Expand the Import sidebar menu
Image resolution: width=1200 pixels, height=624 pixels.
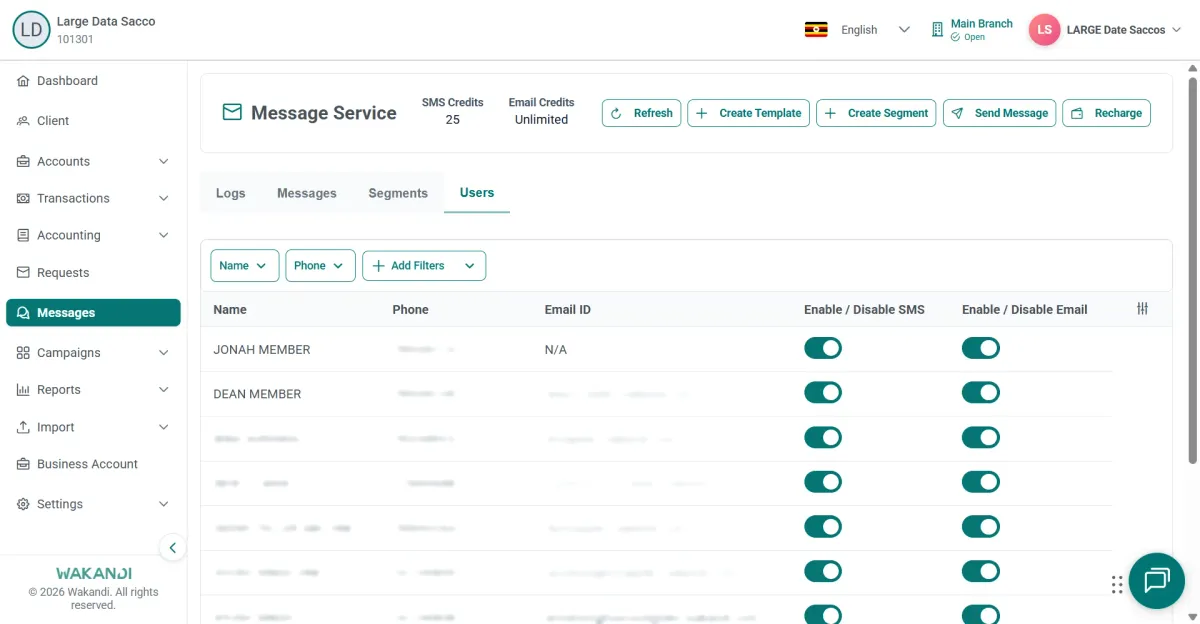point(164,427)
